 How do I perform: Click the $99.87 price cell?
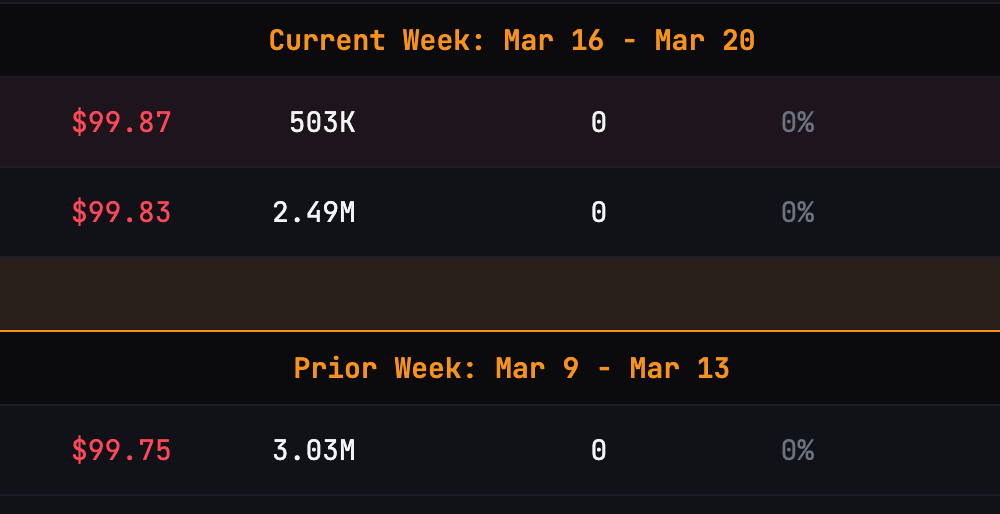point(121,123)
